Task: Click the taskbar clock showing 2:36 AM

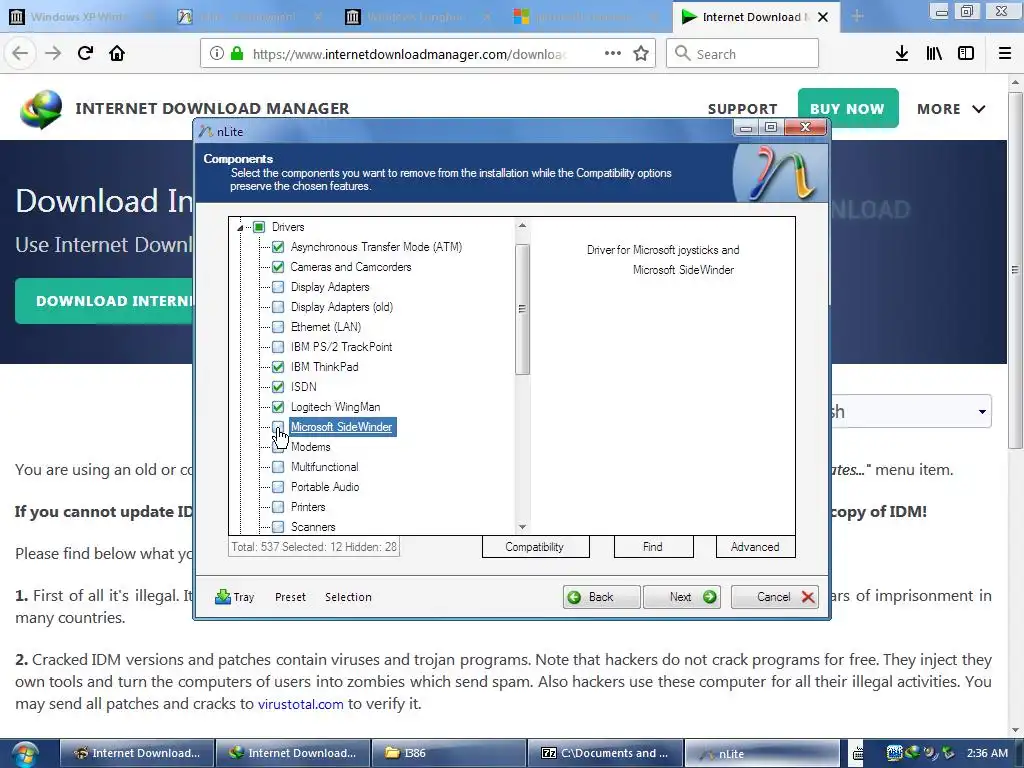Action: point(987,753)
